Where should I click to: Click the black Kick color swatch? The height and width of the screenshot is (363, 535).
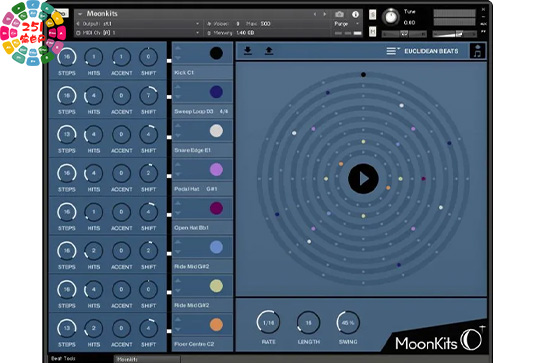coord(216,53)
